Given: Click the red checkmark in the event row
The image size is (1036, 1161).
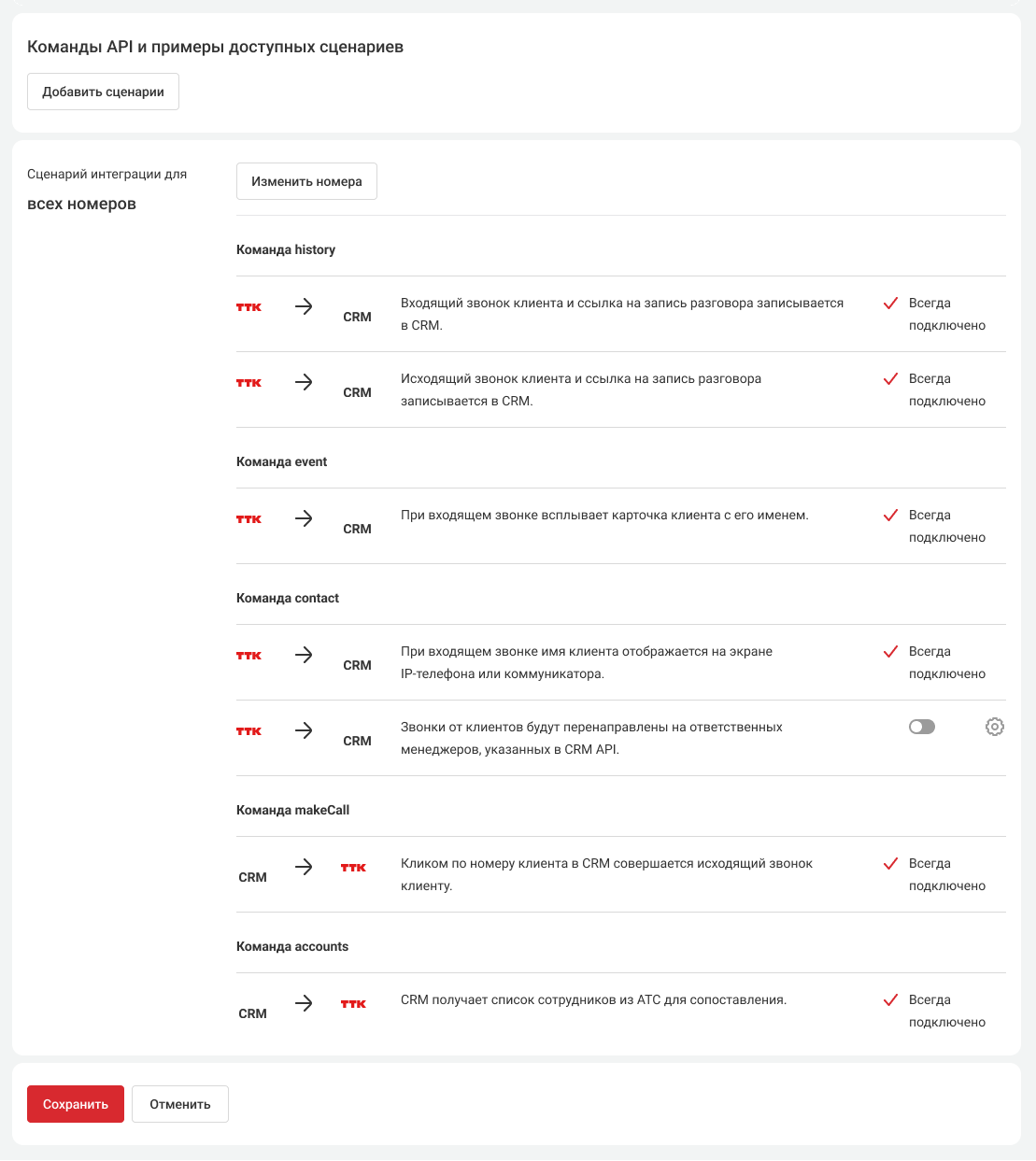Looking at the screenshot, I should click(x=890, y=515).
